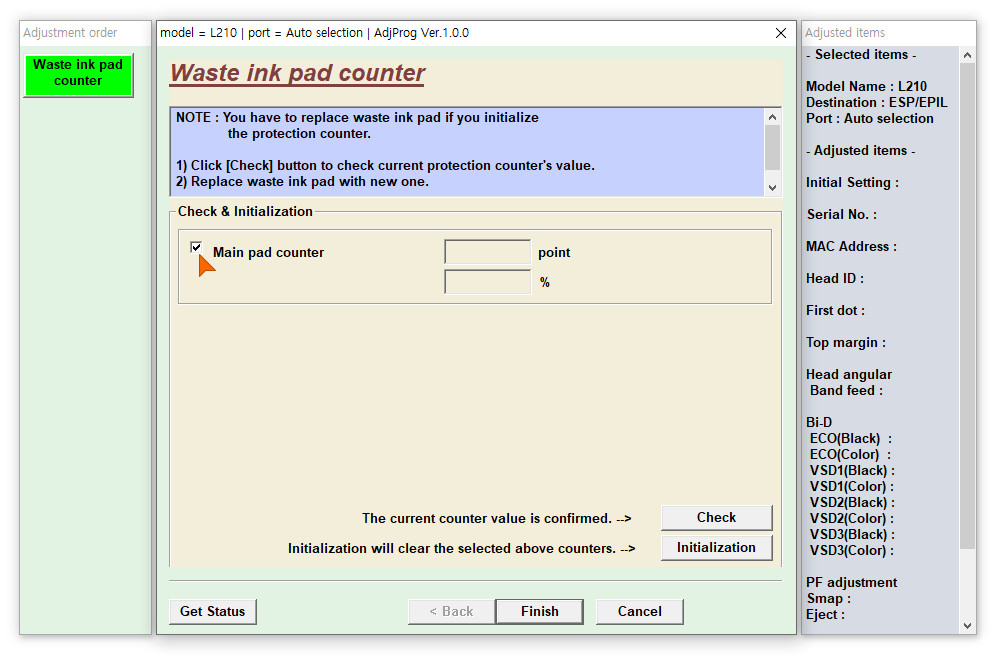Click the Get Status button
This screenshot has width=993, height=656.
tap(212, 612)
